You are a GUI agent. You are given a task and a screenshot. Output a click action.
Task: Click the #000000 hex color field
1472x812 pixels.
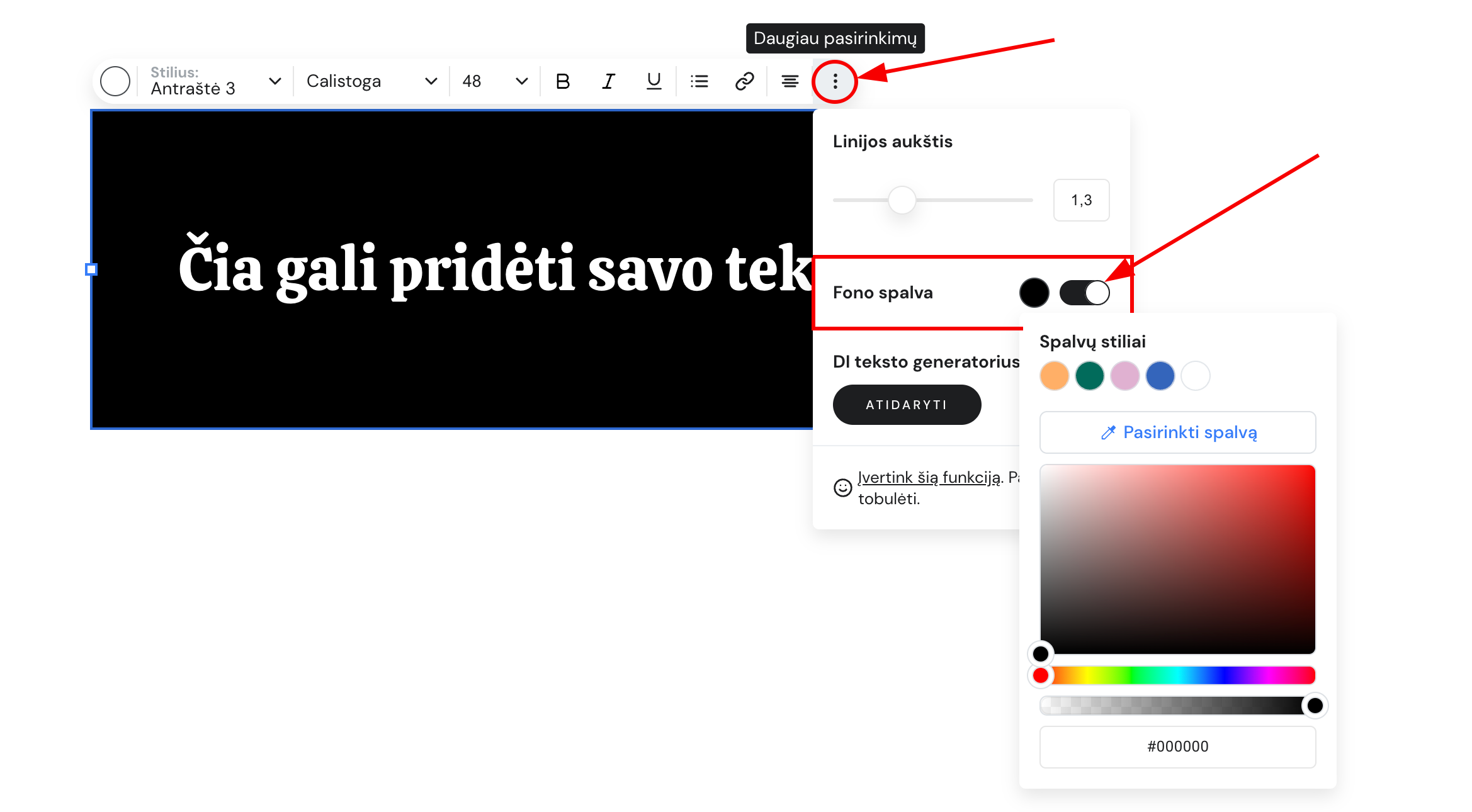pos(1177,747)
